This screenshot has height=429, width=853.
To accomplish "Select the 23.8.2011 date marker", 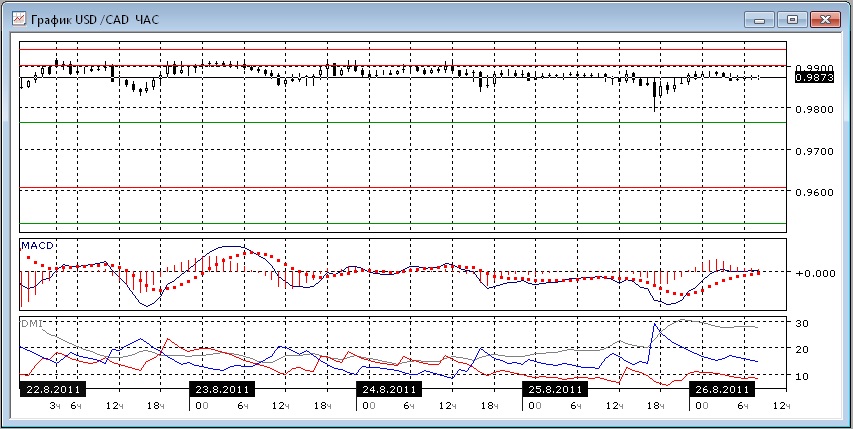I will [x=222, y=389].
